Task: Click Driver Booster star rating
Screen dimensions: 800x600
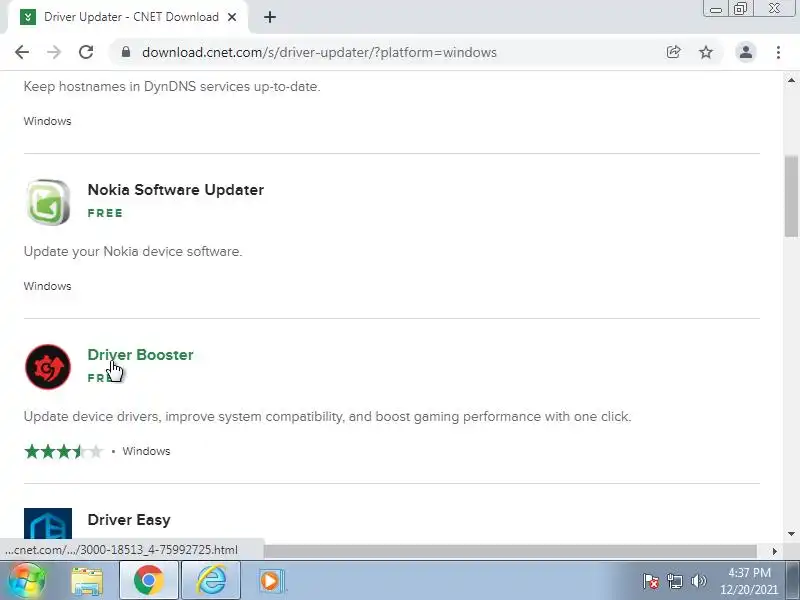Action: (63, 452)
